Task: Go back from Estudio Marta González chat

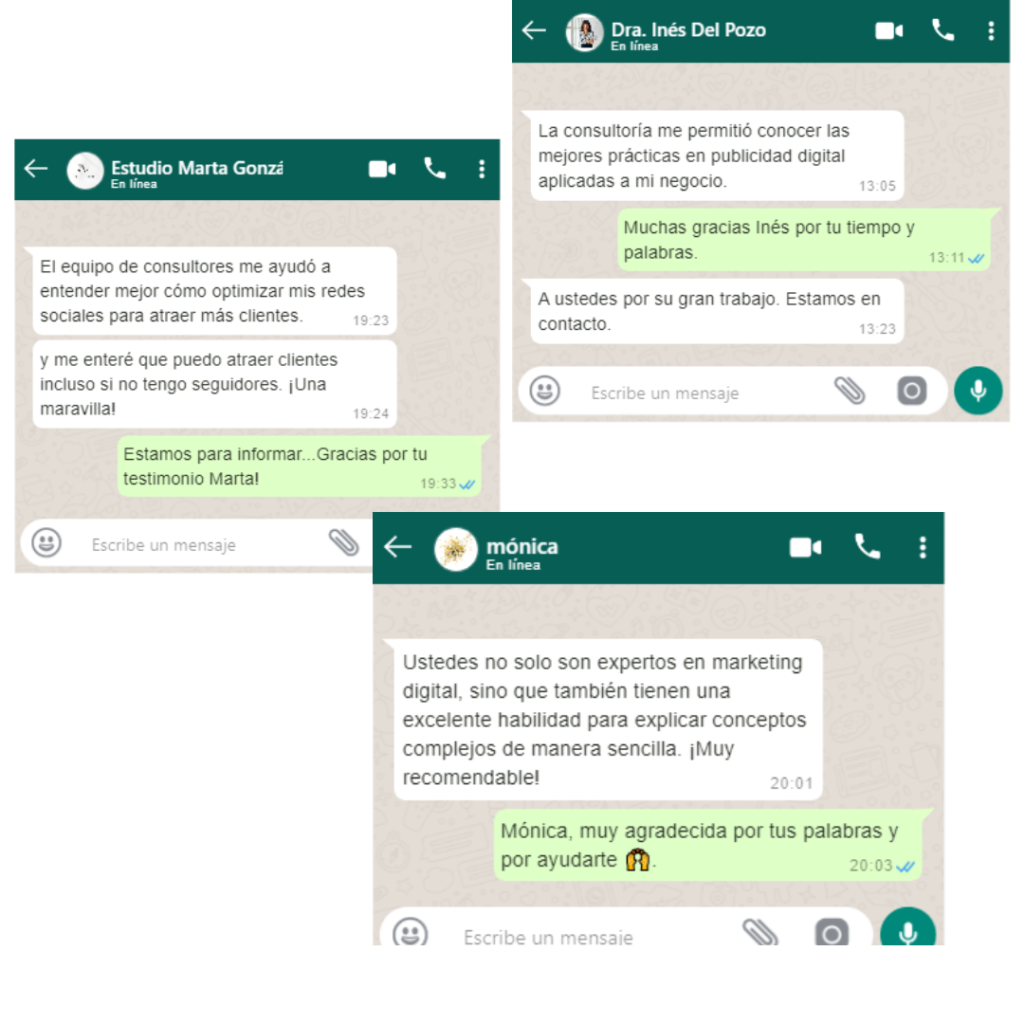Action: 36,168
